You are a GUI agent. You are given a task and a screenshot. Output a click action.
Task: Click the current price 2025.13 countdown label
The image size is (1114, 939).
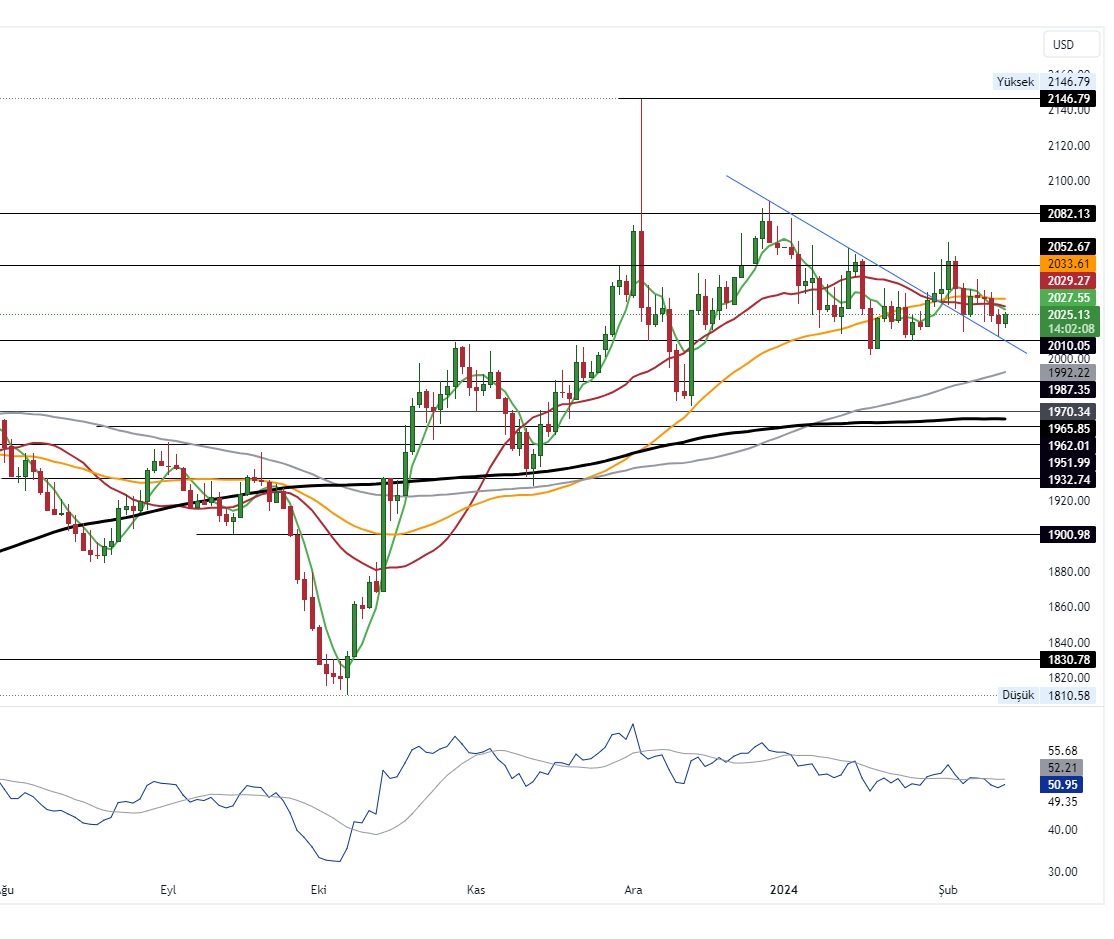[x=1069, y=321]
